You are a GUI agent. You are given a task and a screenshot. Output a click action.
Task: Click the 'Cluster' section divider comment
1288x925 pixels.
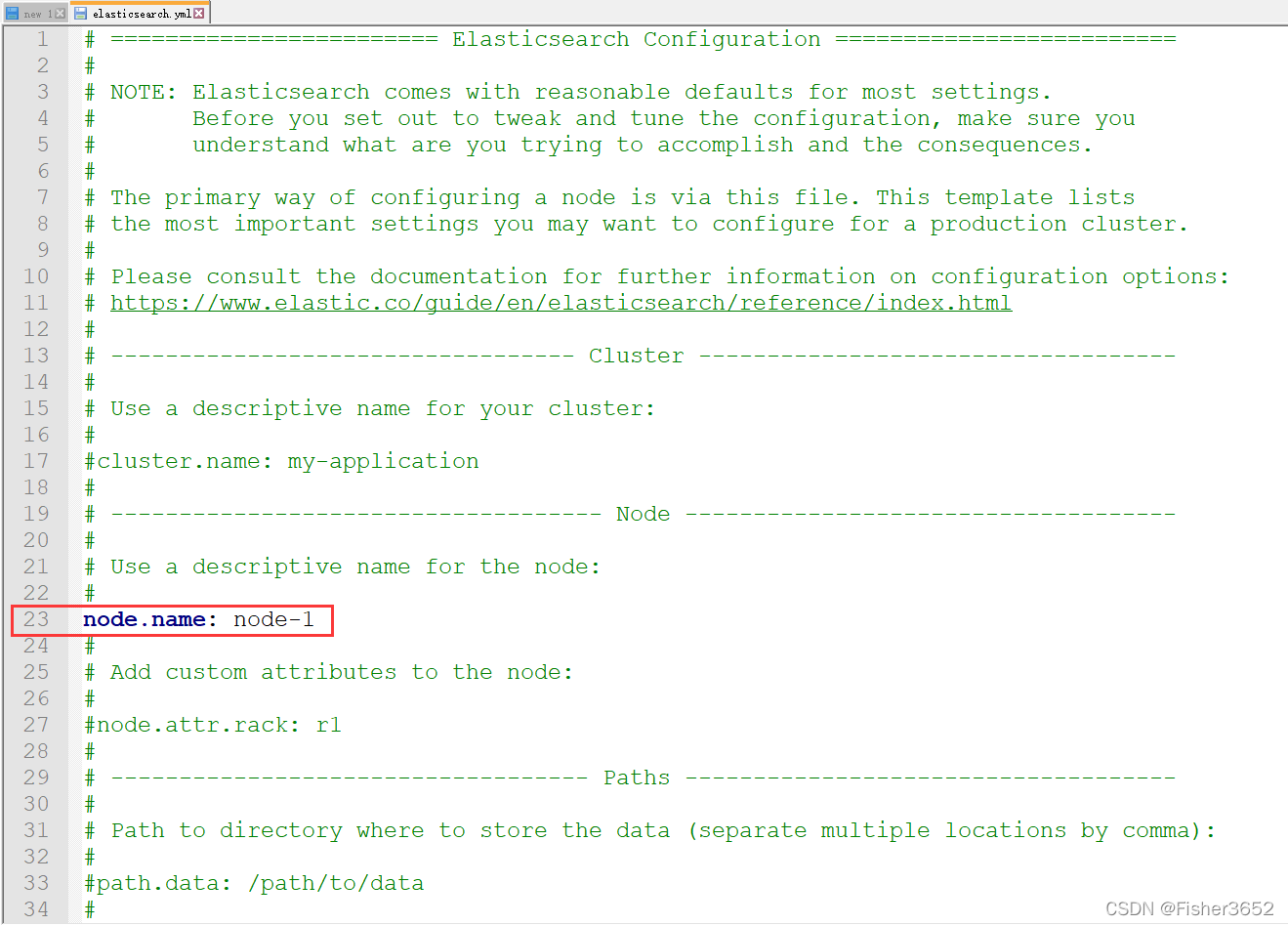pos(630,356)
